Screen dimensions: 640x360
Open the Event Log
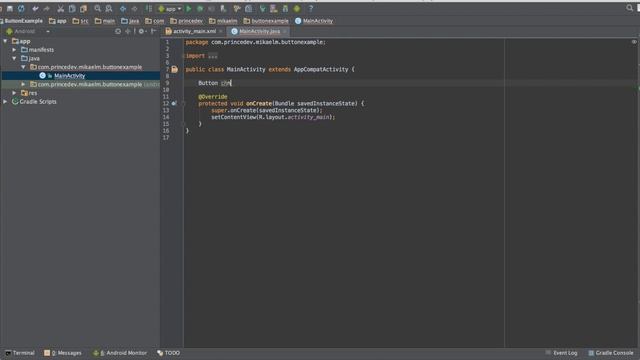tap(562, 353)
